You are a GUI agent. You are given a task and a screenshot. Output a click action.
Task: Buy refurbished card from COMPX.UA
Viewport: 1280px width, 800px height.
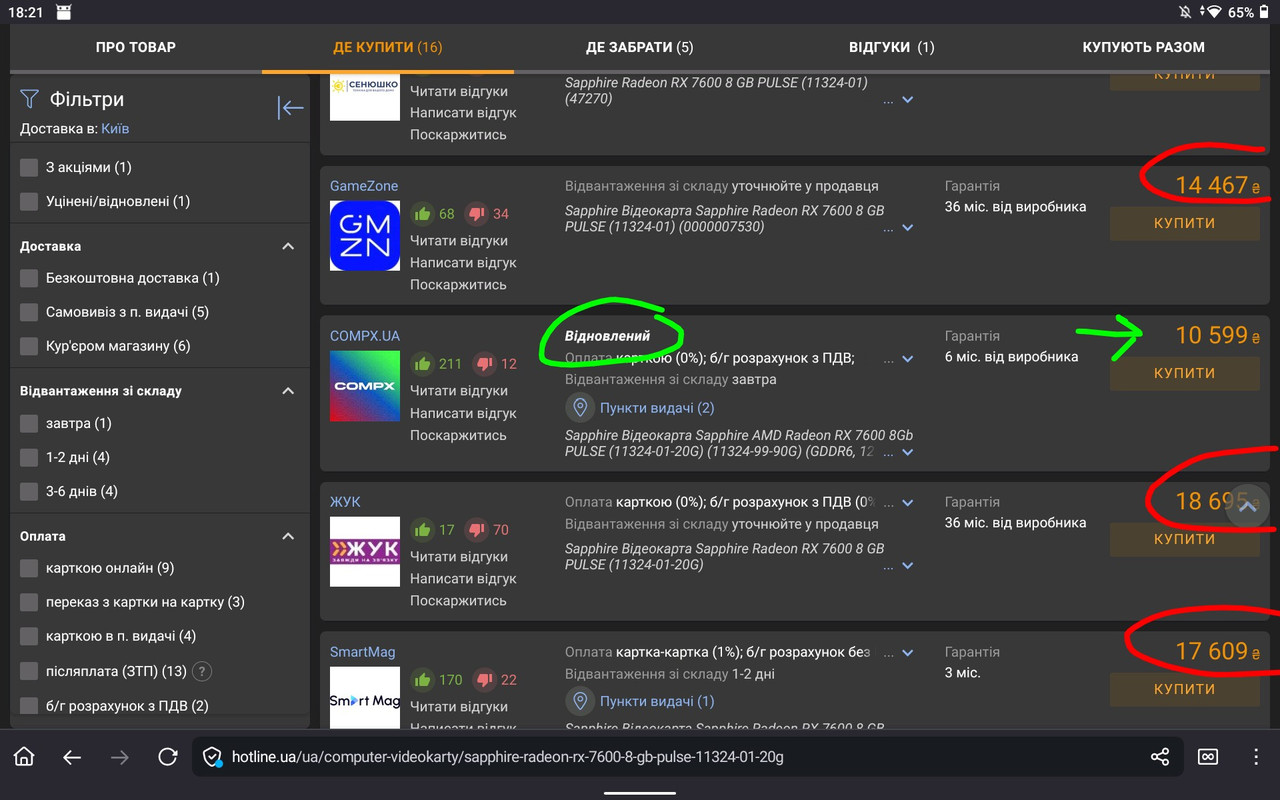point(1184,373)
